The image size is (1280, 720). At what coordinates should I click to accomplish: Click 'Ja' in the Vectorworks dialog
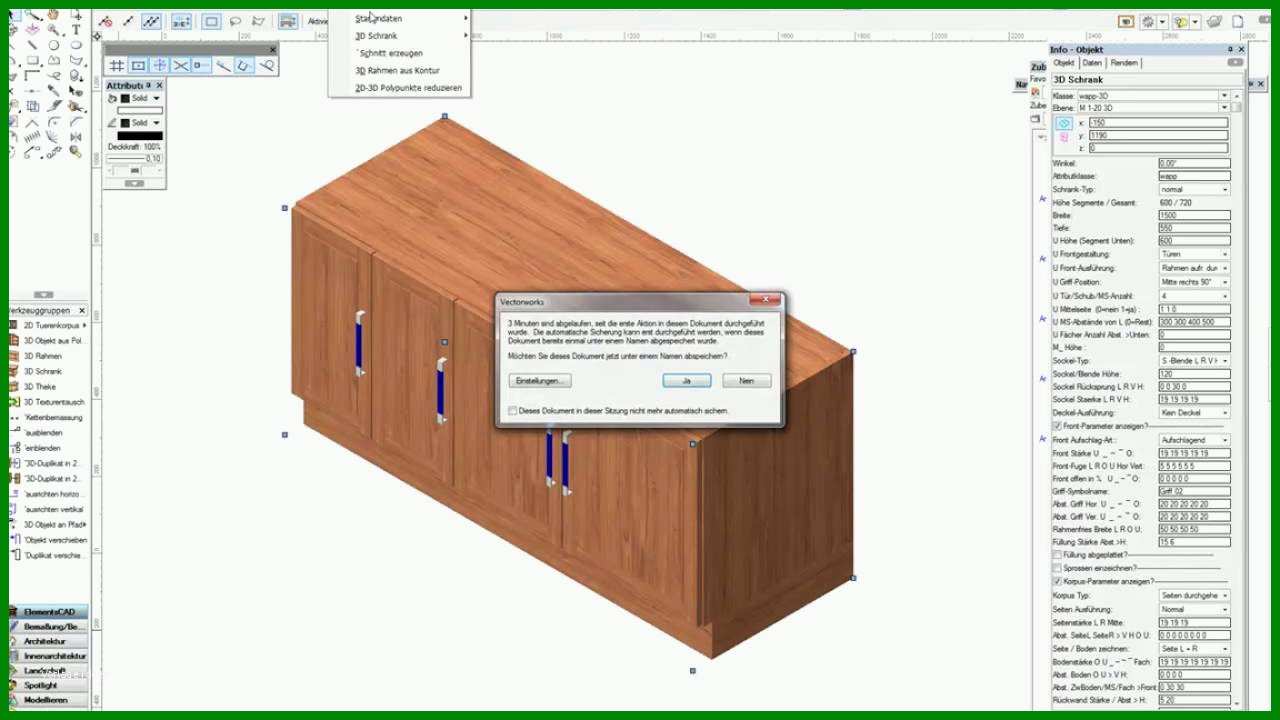point(687,381)
